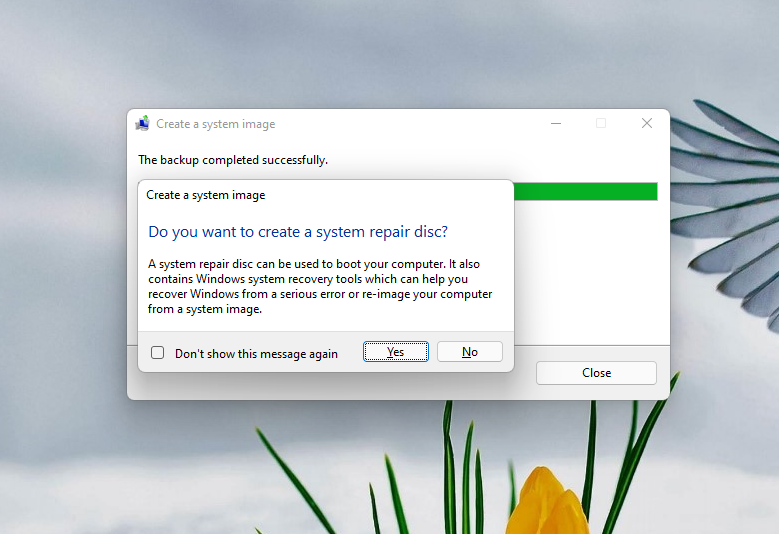Screen dimensions: 779x534
Task: Minimize the Create a system image window
Action: pos(556,123)
